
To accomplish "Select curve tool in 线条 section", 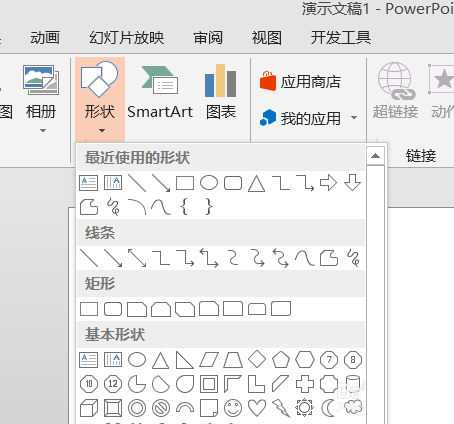I will (305, 258).
